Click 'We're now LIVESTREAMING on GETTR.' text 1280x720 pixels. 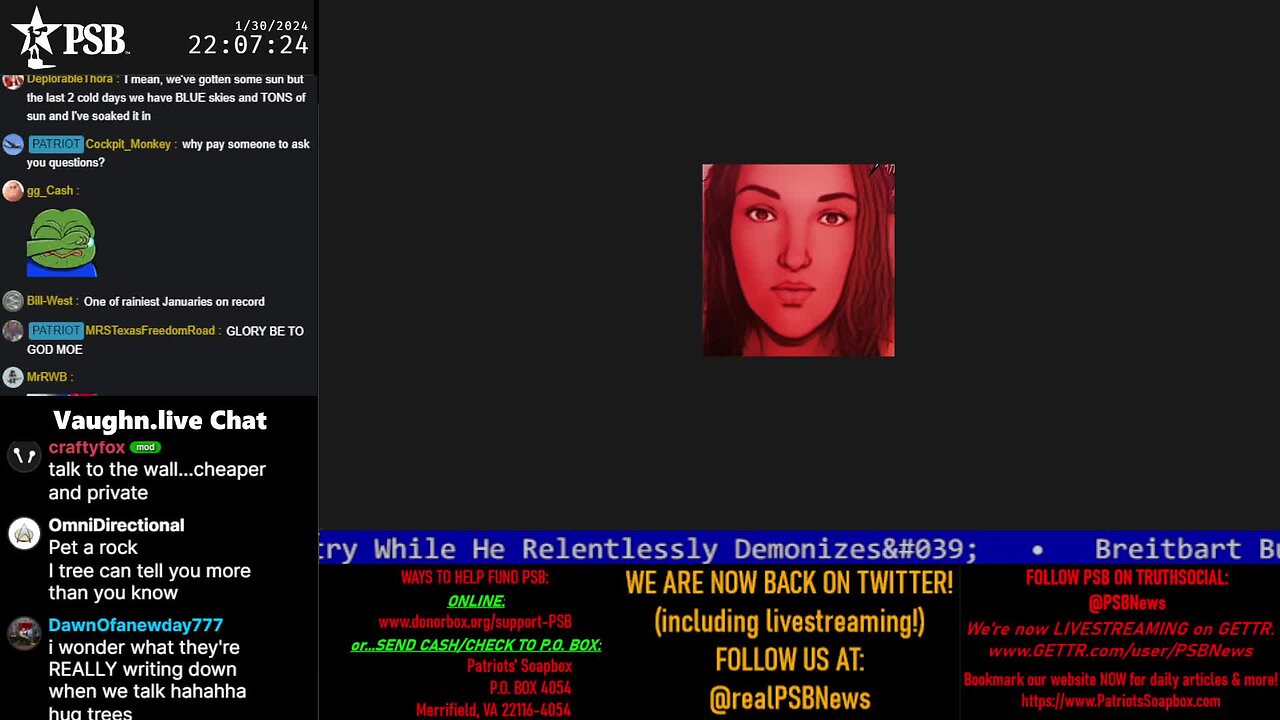(x=1120, y=629)
